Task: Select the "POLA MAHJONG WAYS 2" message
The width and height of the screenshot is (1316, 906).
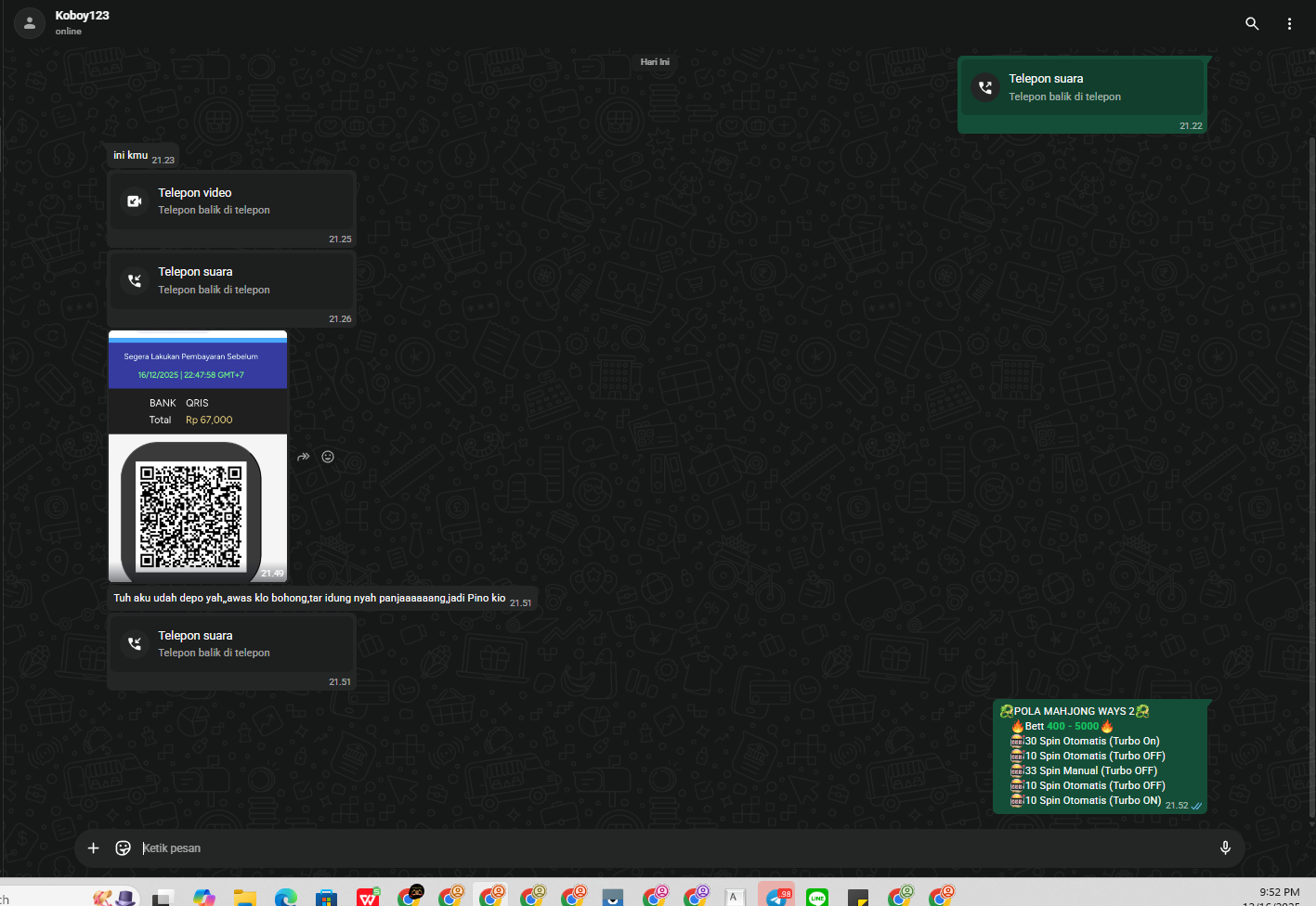Action: point(1101,757)
